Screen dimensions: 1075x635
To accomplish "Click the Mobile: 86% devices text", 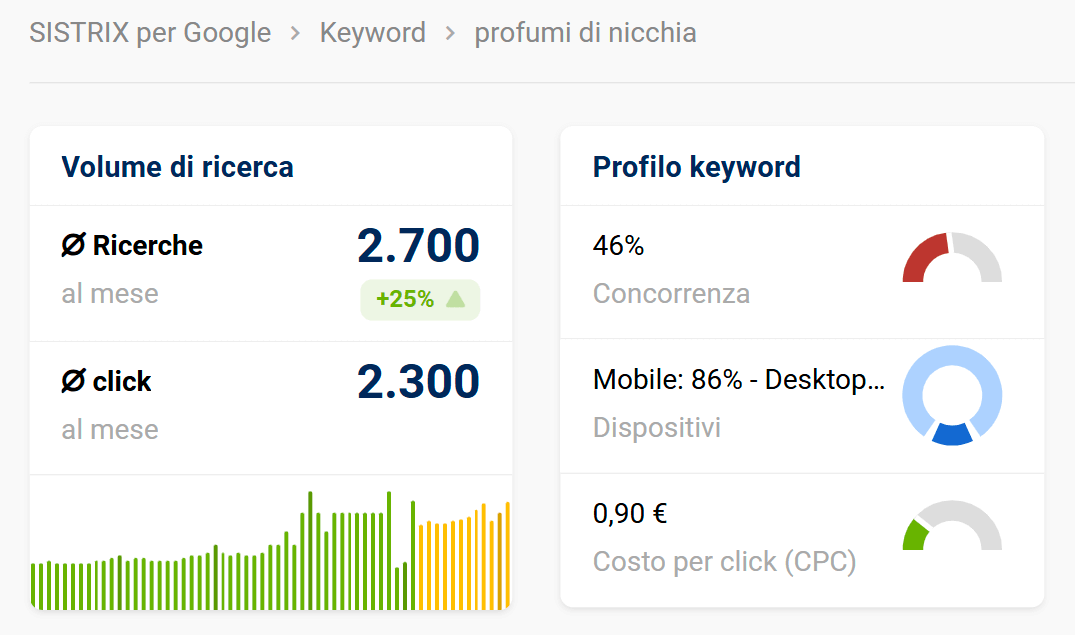I will (x=738, y=380).
